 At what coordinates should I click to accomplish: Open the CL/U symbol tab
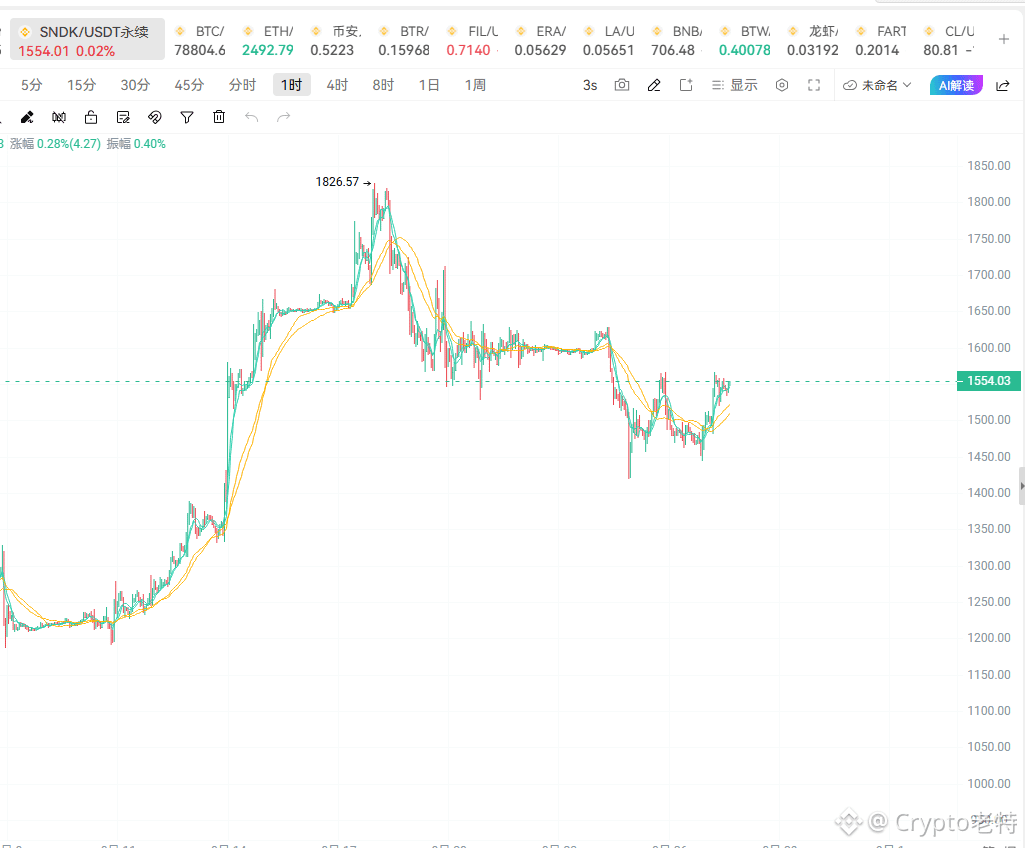point(949,40)
